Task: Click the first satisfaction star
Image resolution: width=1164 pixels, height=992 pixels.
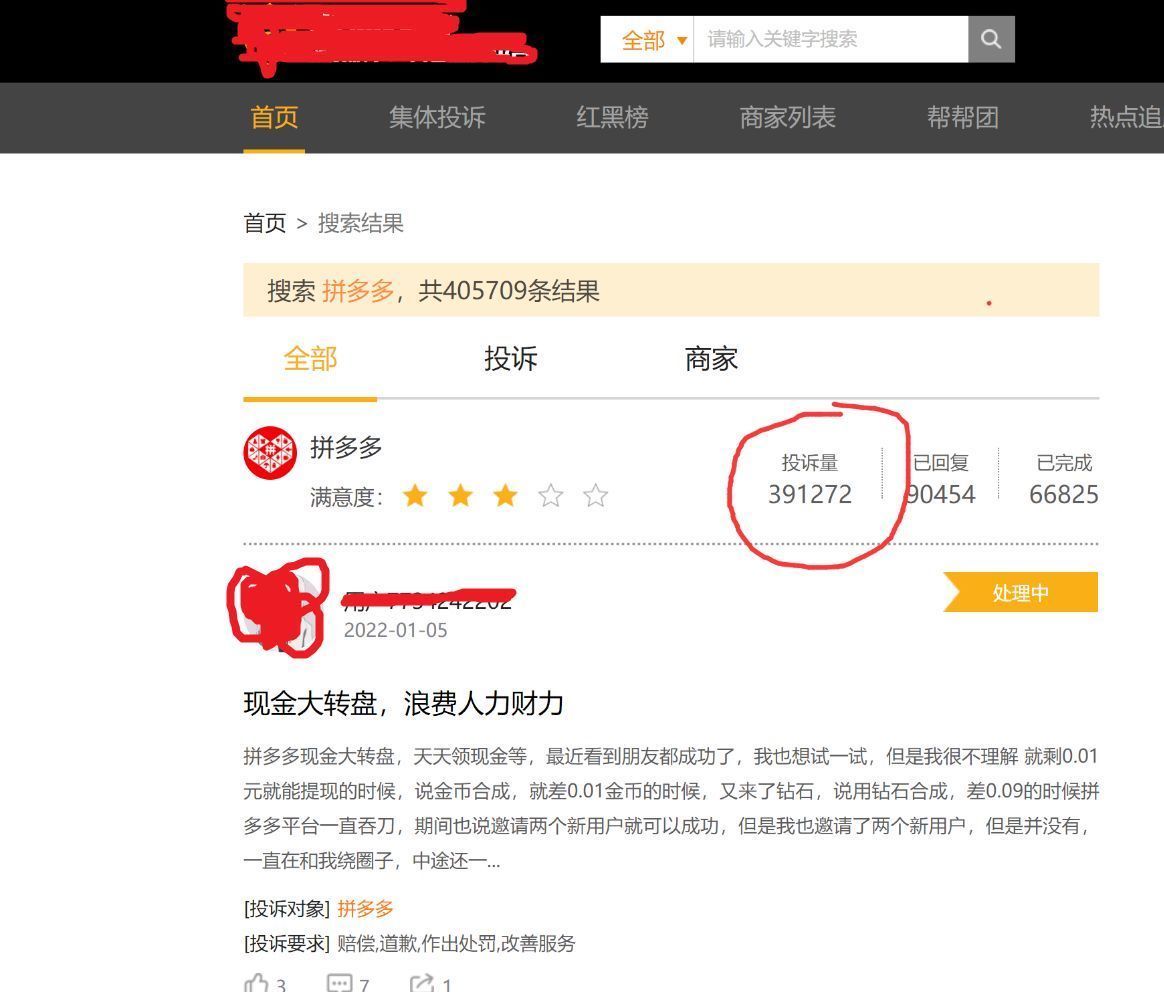Action: [x=416, y=495]
